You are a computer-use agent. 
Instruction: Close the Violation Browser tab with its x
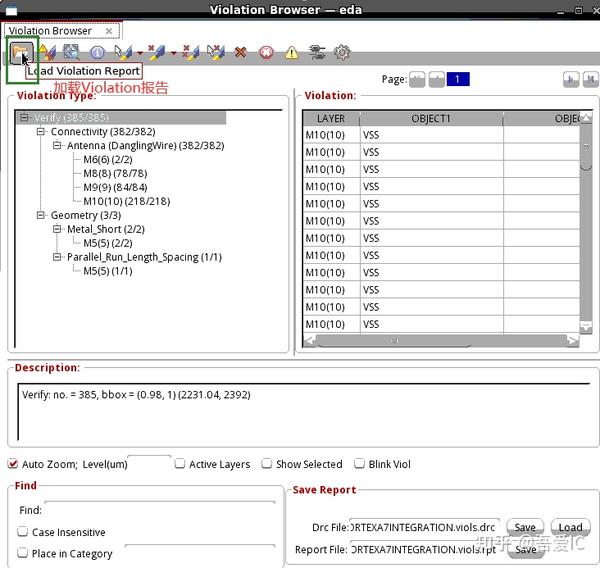point(109,31)
